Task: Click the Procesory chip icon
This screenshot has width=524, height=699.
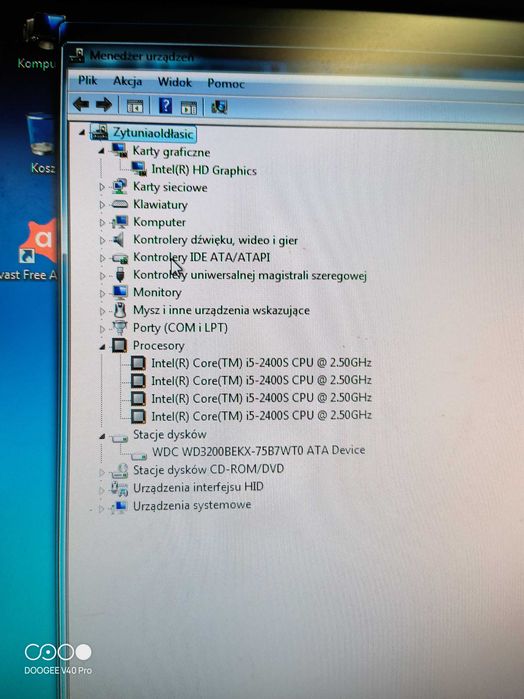Action: (119, 345)
